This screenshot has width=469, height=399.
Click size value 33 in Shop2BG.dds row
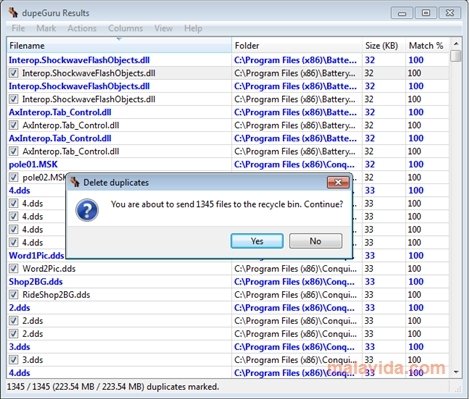[x=370, y=282]
